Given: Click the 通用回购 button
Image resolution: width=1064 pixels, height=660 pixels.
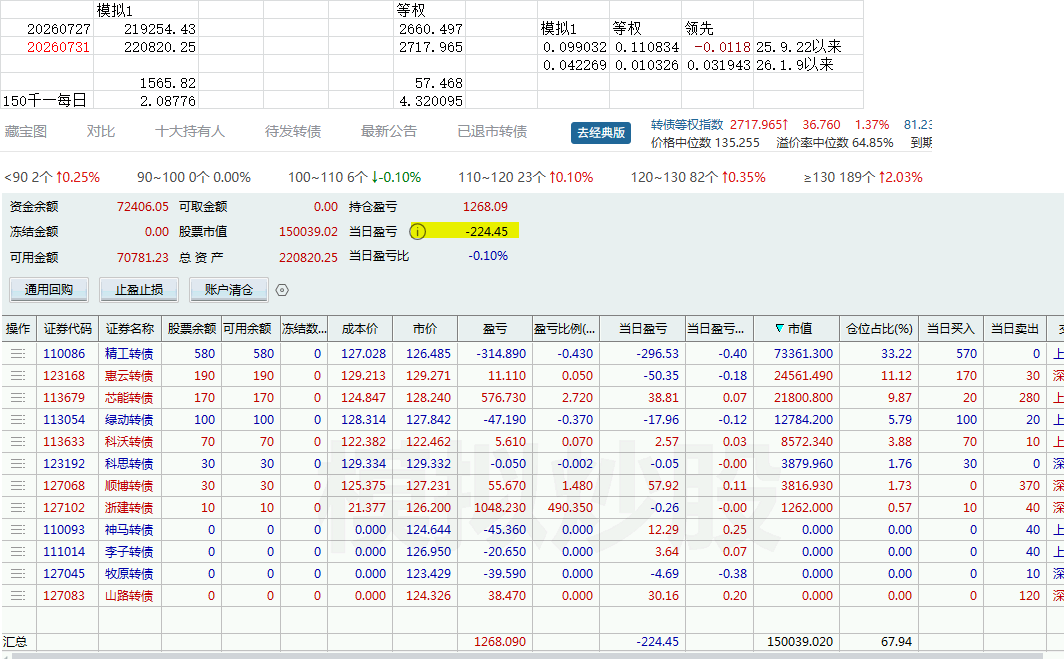Looking at the screenshot, I should [49, 290].
